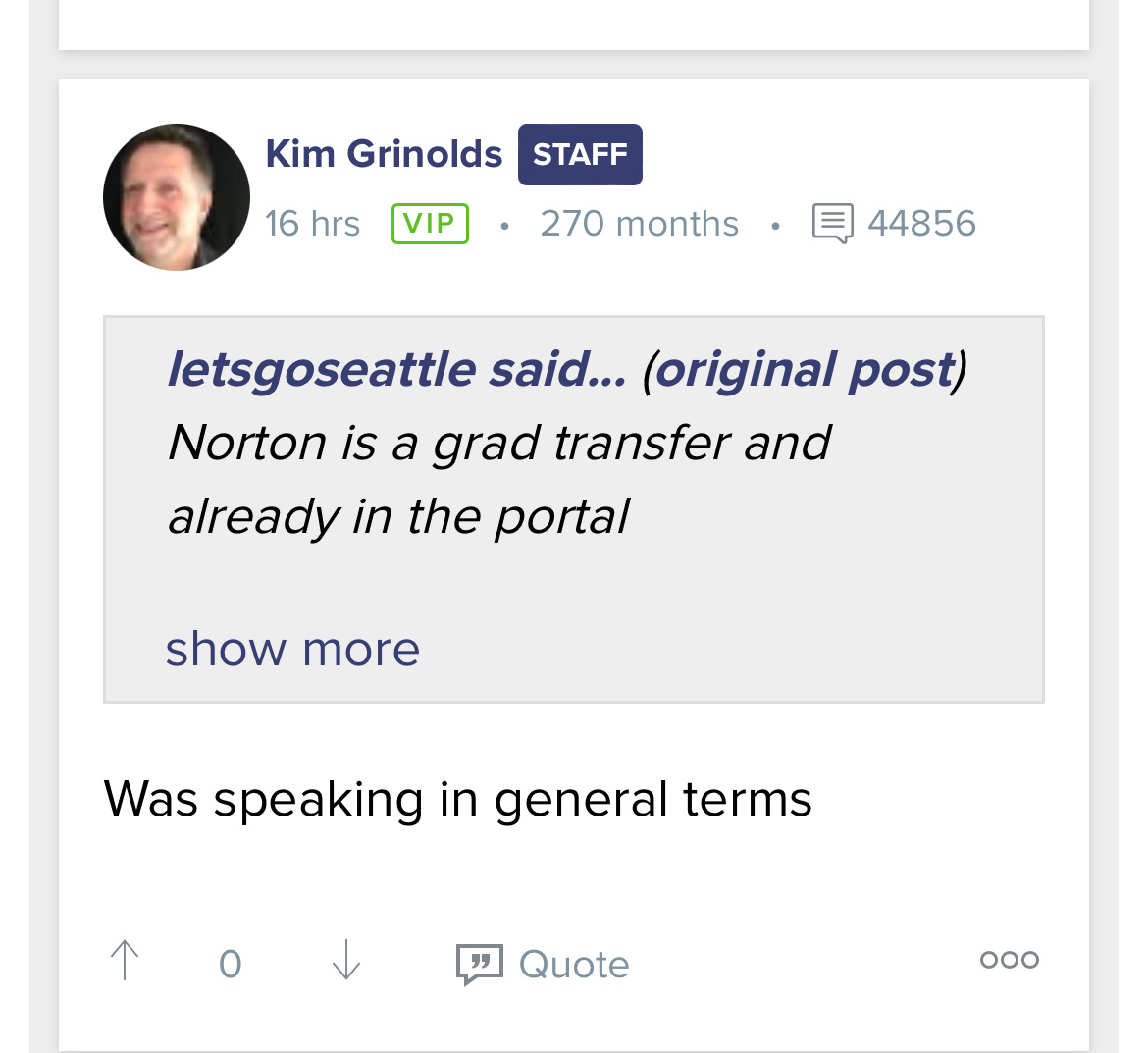Screen dimensions: 1148x1053
Task: Click the 44856 post count number
Action: (921, 224)
